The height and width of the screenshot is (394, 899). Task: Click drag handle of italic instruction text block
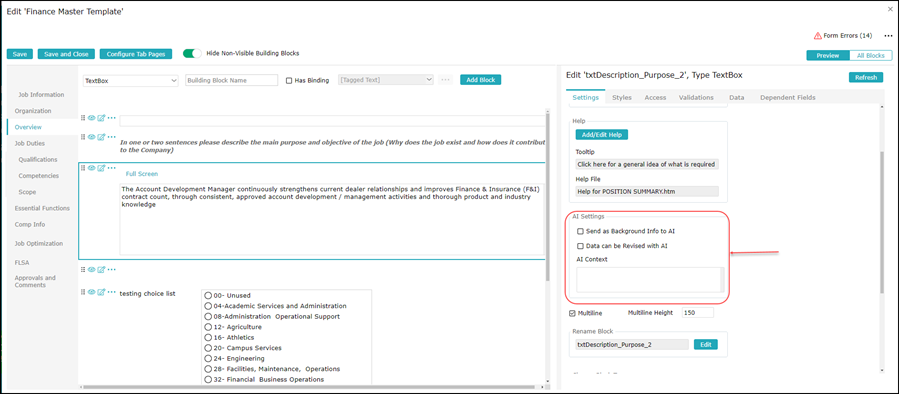click(83, 137)
